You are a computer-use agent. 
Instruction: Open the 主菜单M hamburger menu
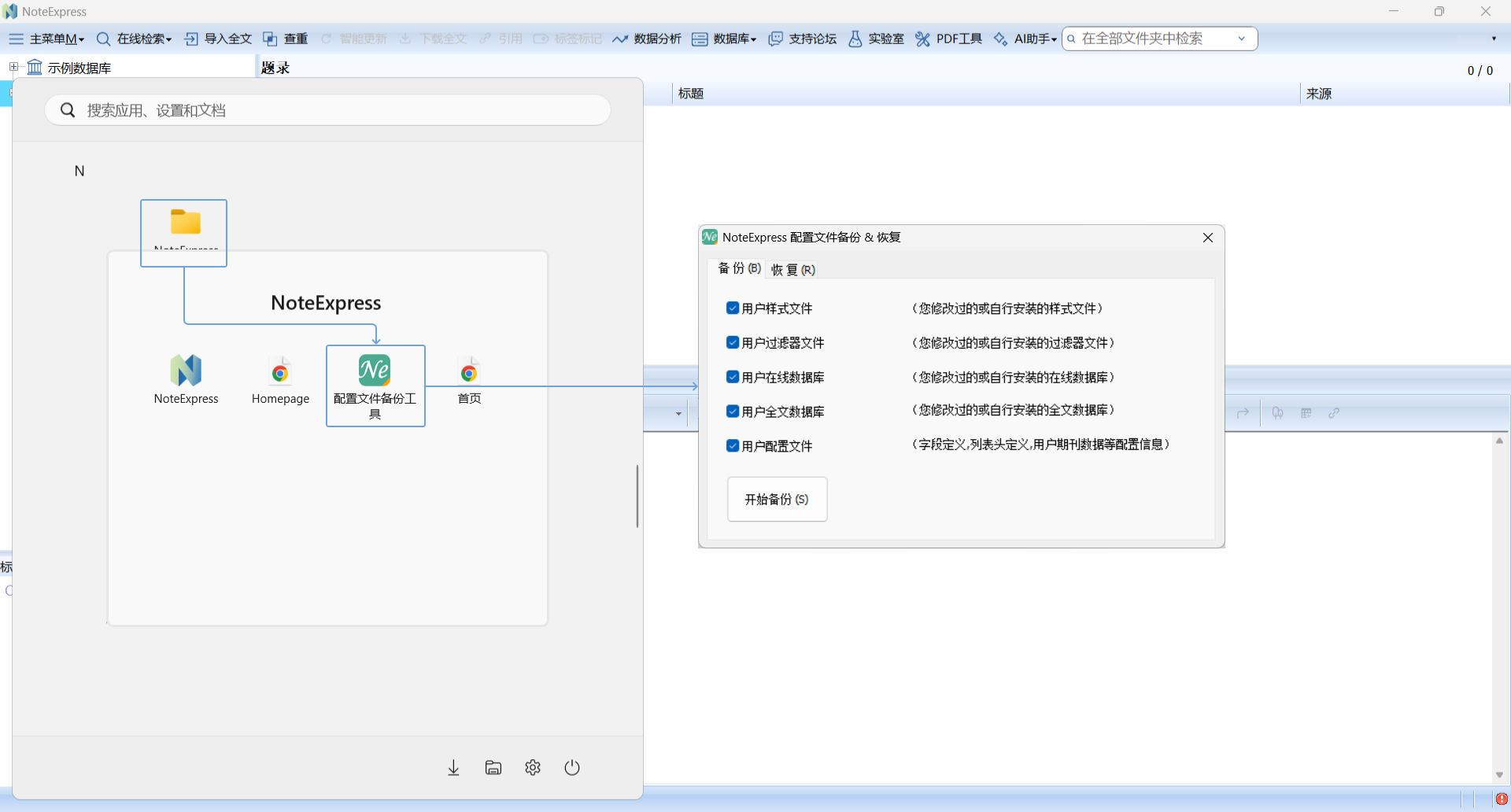[x=46, y=39]
